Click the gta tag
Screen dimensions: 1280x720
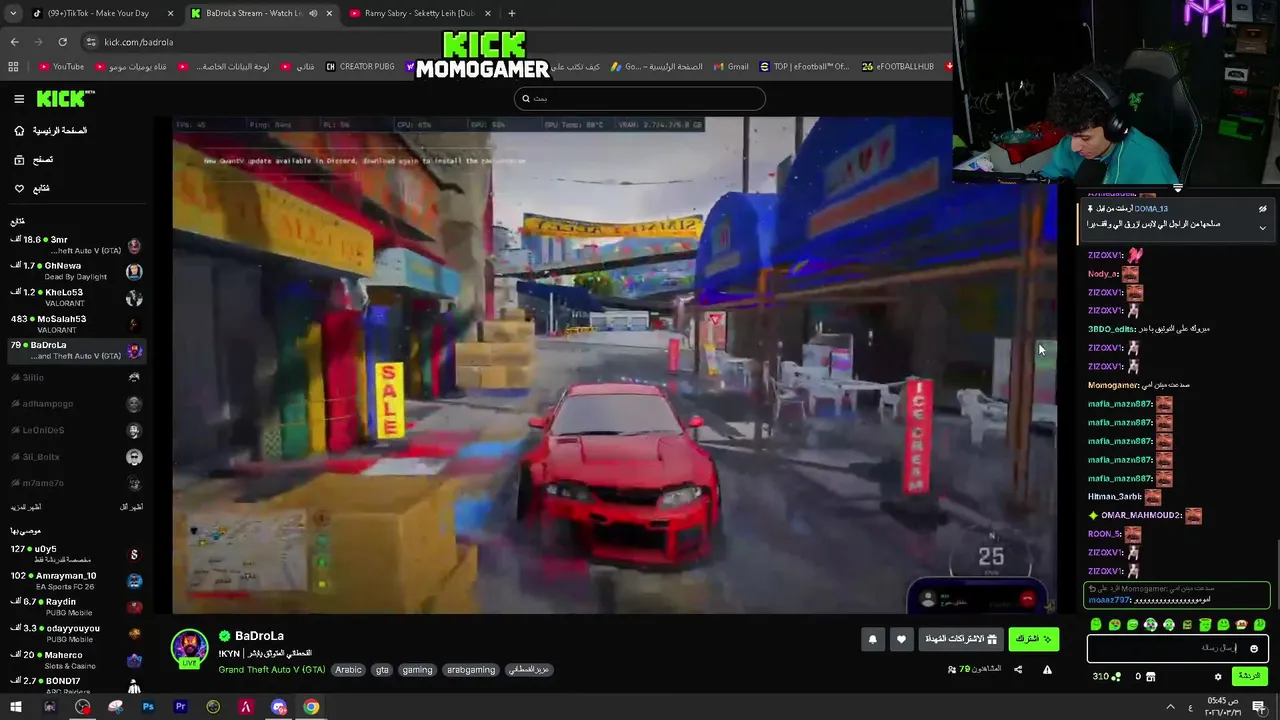pyautogui.click(x=382, y=670)
